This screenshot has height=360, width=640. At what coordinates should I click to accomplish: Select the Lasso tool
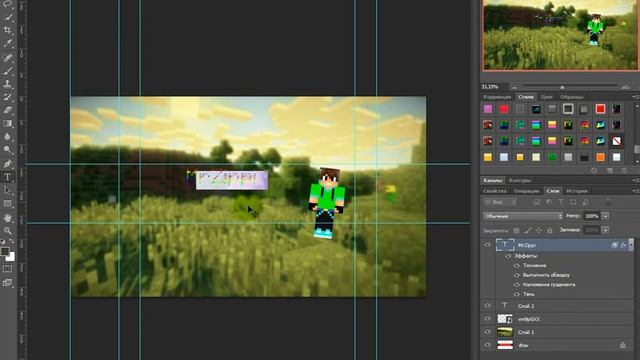(x=7, y=4)
